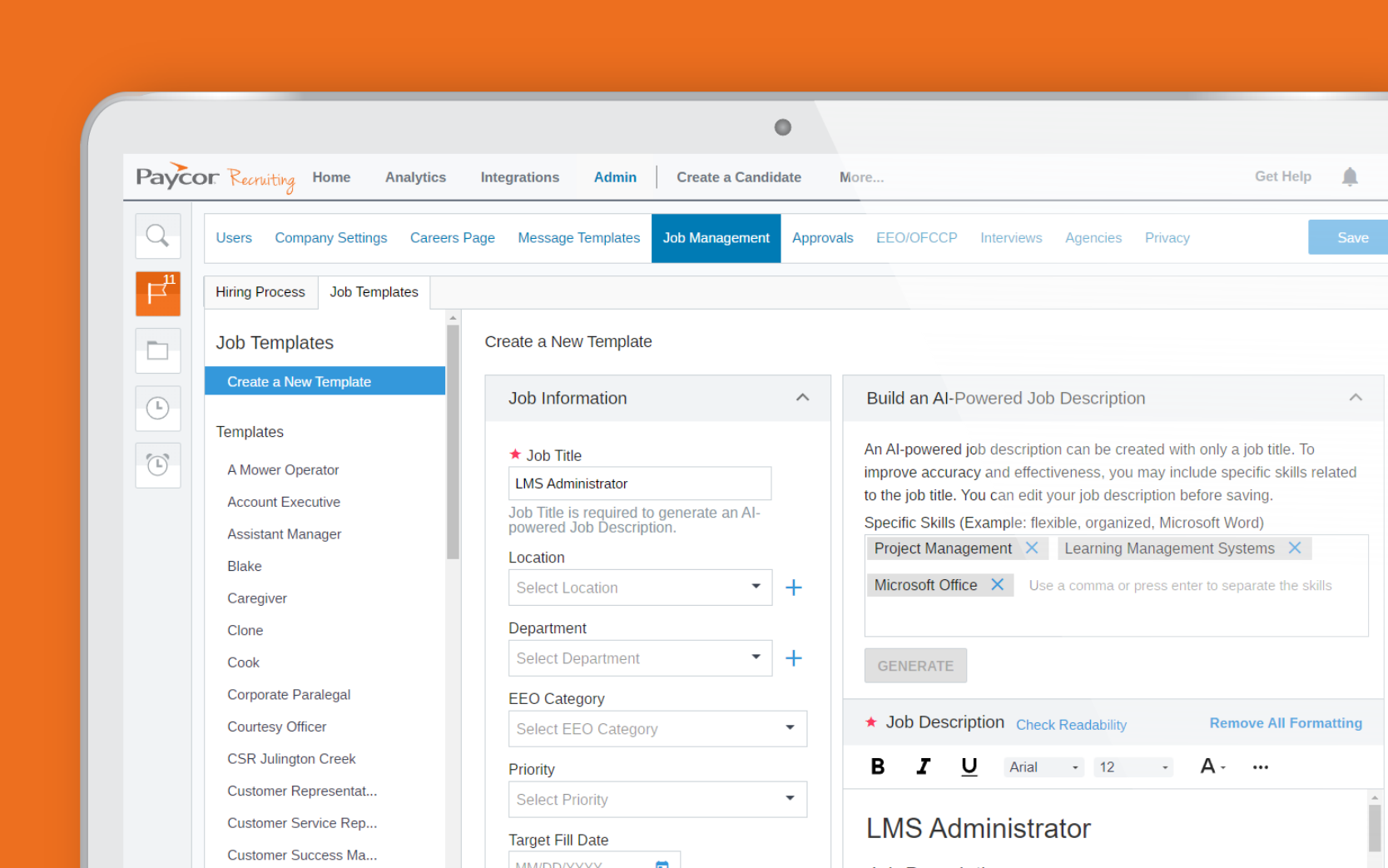Switch to the Interviews tab

(x=1011, y=238)
